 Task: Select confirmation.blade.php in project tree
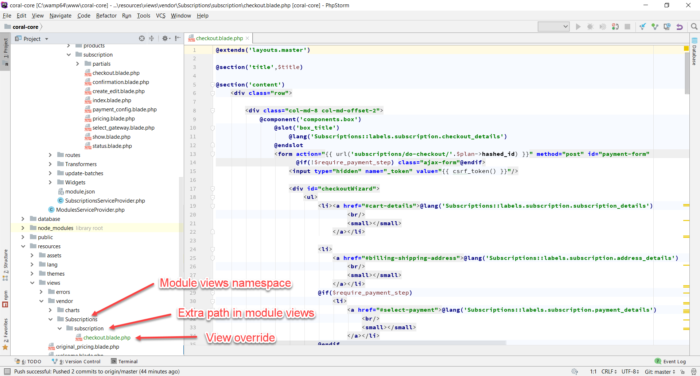click(117, 82)
